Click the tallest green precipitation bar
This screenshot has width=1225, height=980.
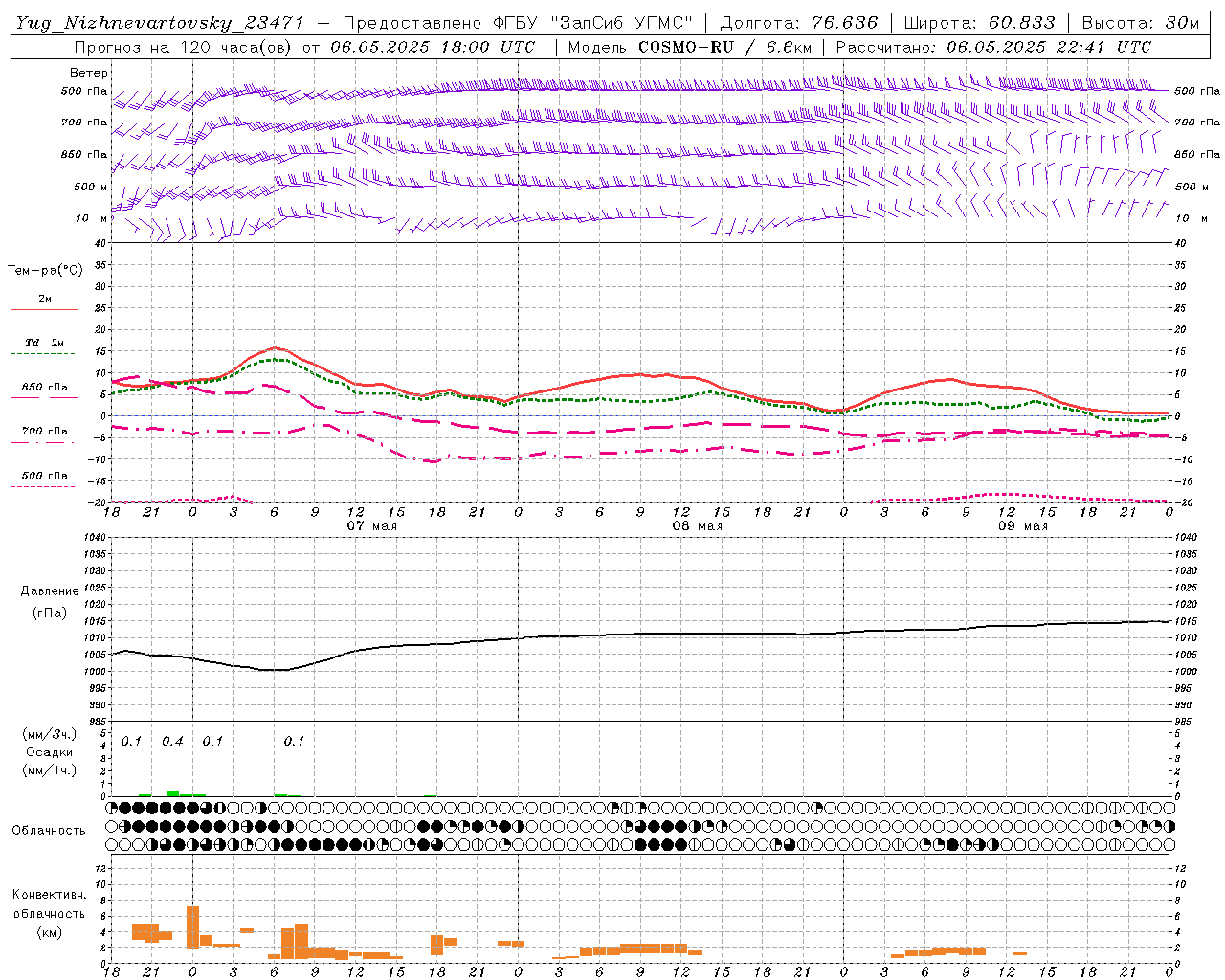click(x=172, y=793)
